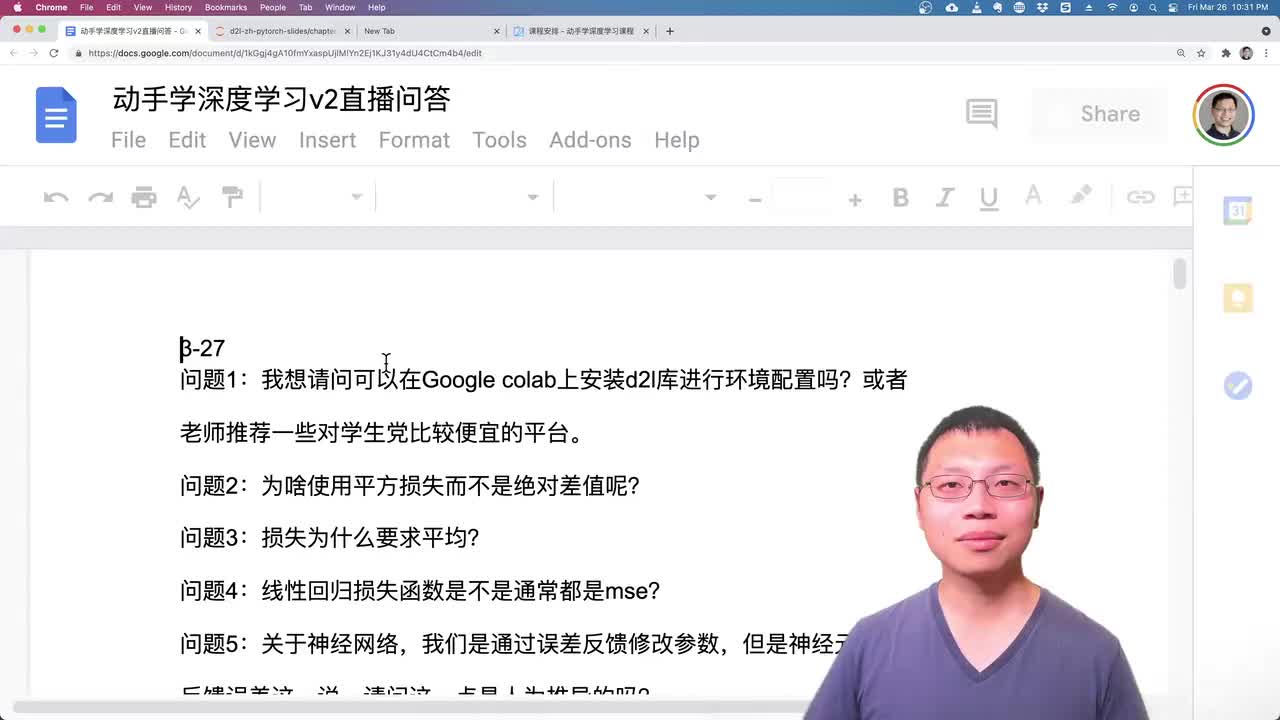Click the Share button

(1100, 114)
